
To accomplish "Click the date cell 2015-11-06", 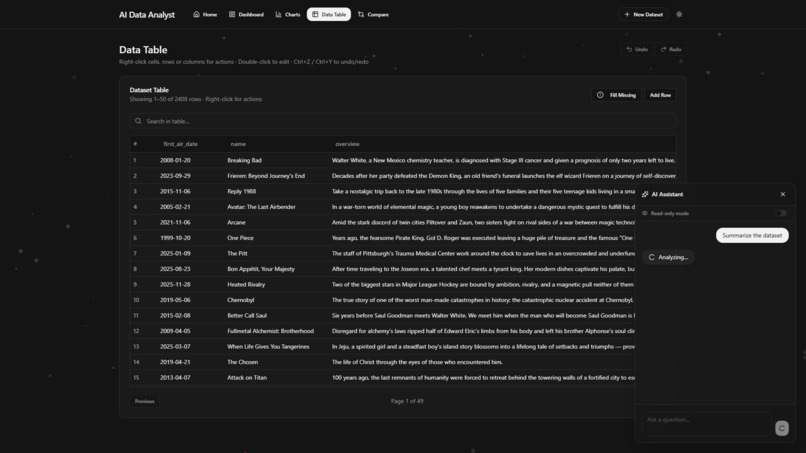I will point(175,191).
